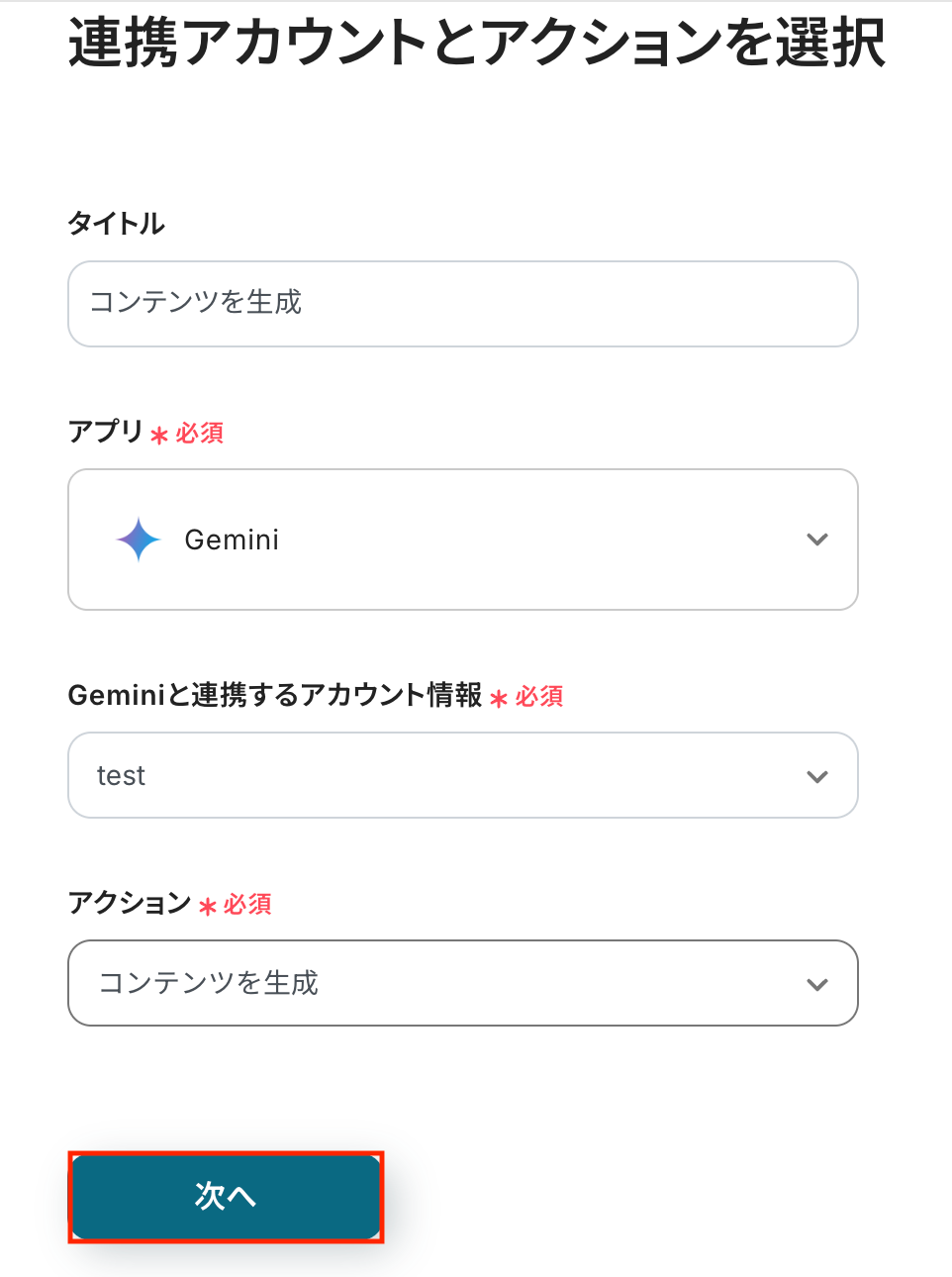Select the Gemini text in app selector
This screenshot has height=1277, width=952.
[232, 540]
